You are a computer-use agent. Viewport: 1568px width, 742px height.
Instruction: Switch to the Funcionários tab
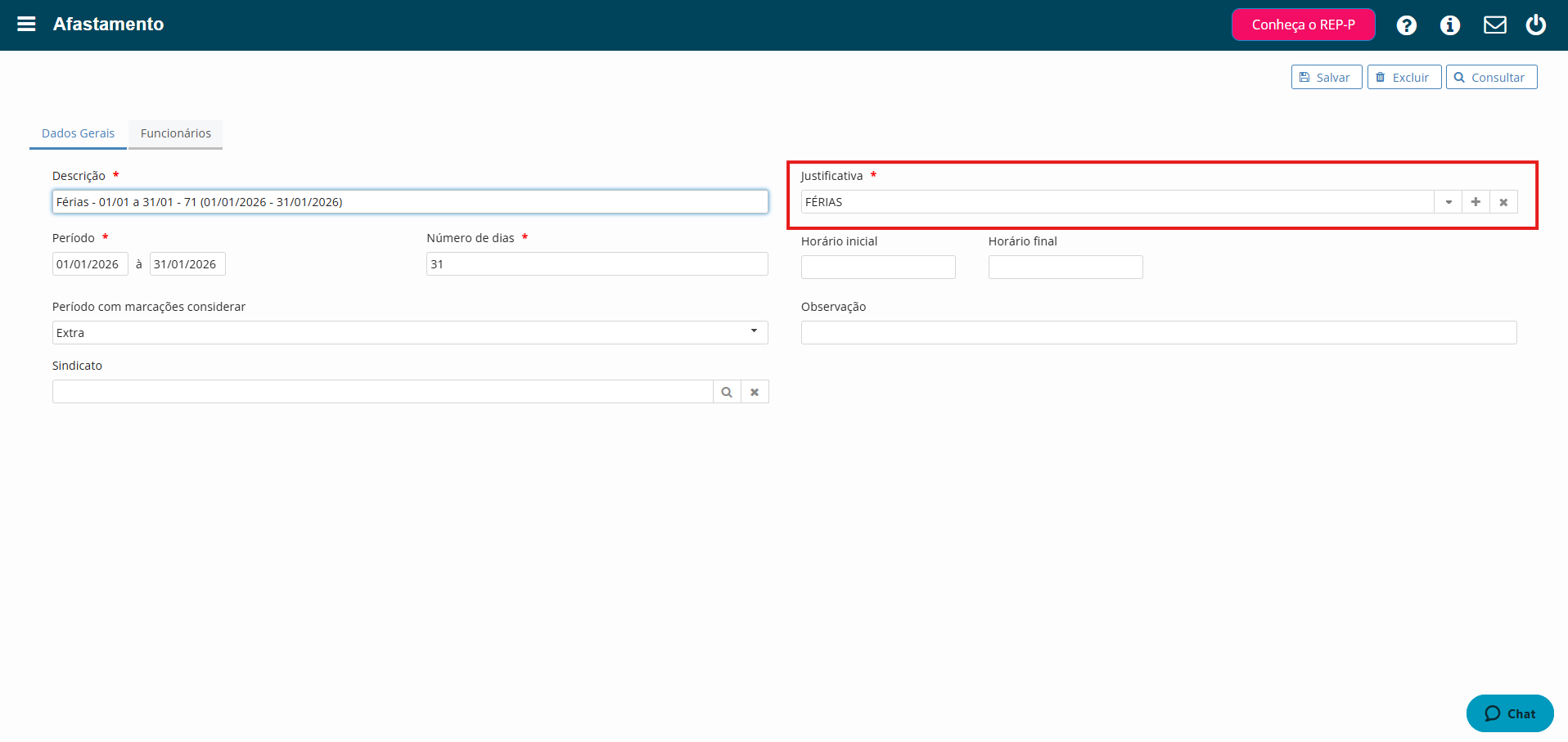point(175,133)
